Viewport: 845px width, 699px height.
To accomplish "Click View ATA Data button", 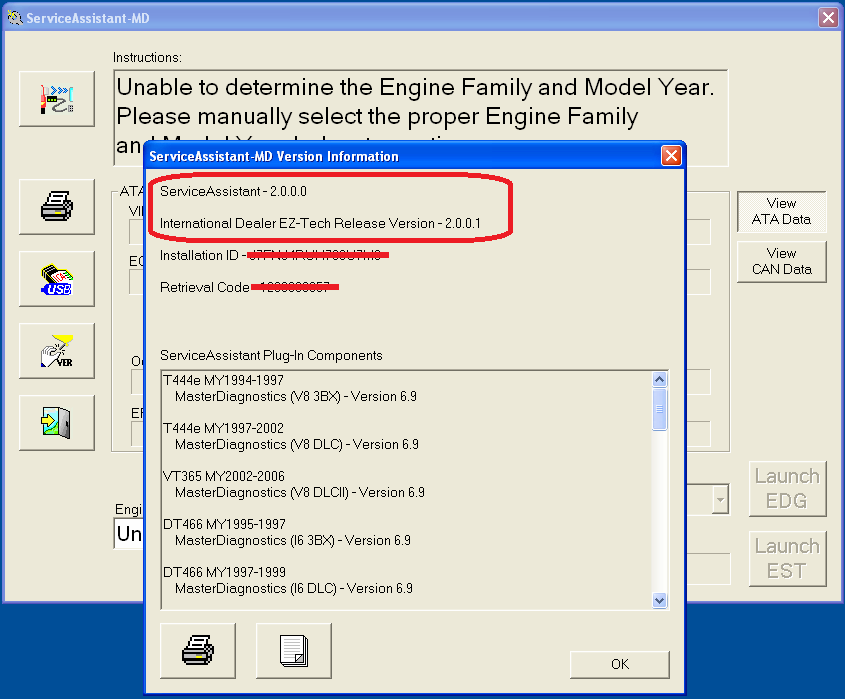I will [781, 211].
